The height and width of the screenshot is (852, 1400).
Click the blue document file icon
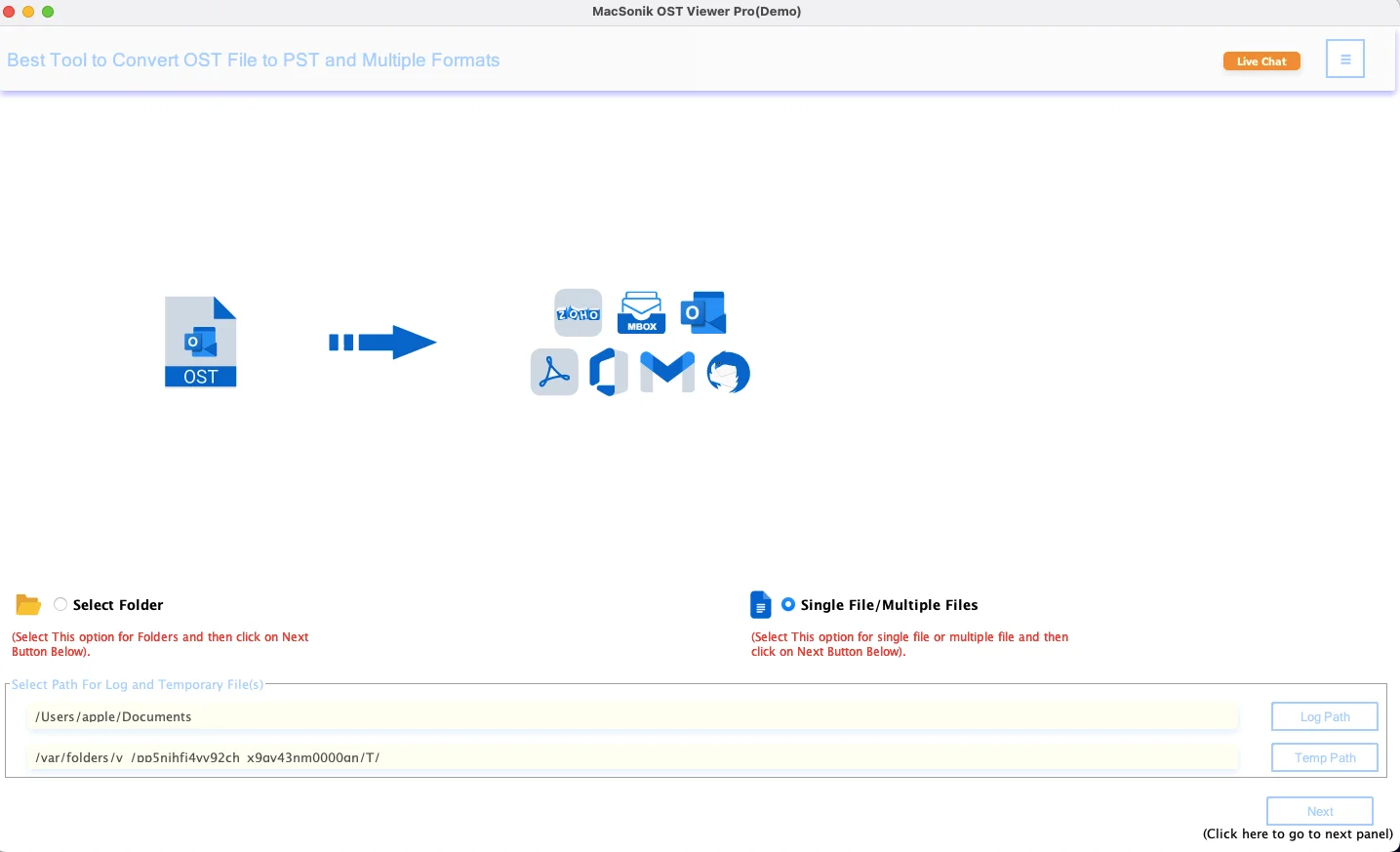760,605
